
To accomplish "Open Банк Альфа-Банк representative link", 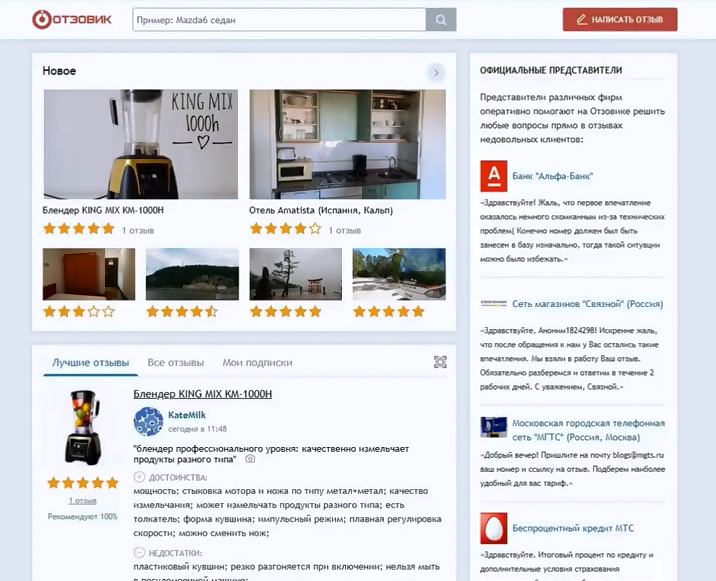I will tap(553, 176).
